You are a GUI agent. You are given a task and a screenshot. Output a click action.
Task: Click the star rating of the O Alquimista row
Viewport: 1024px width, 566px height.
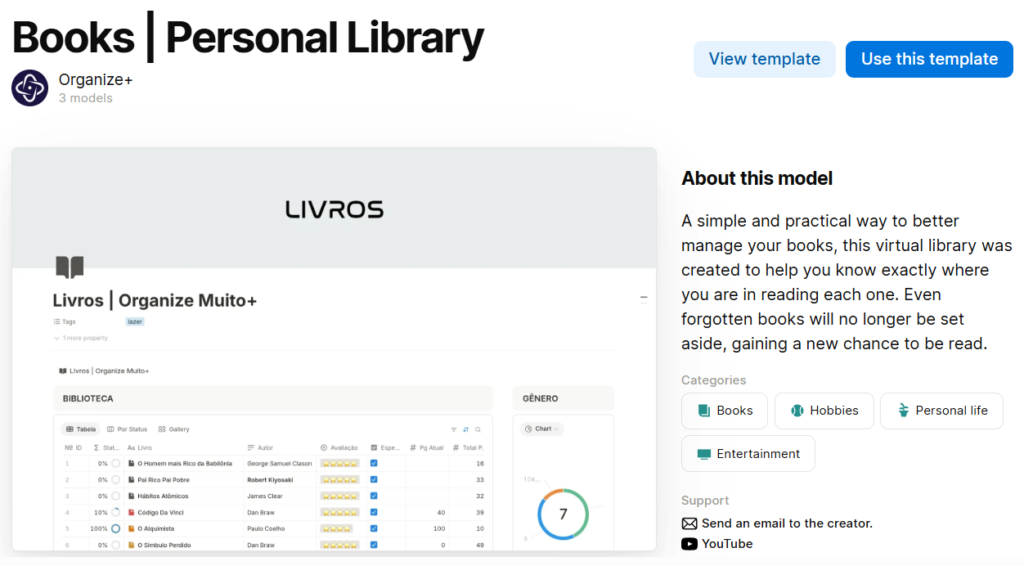coord(336,529)
